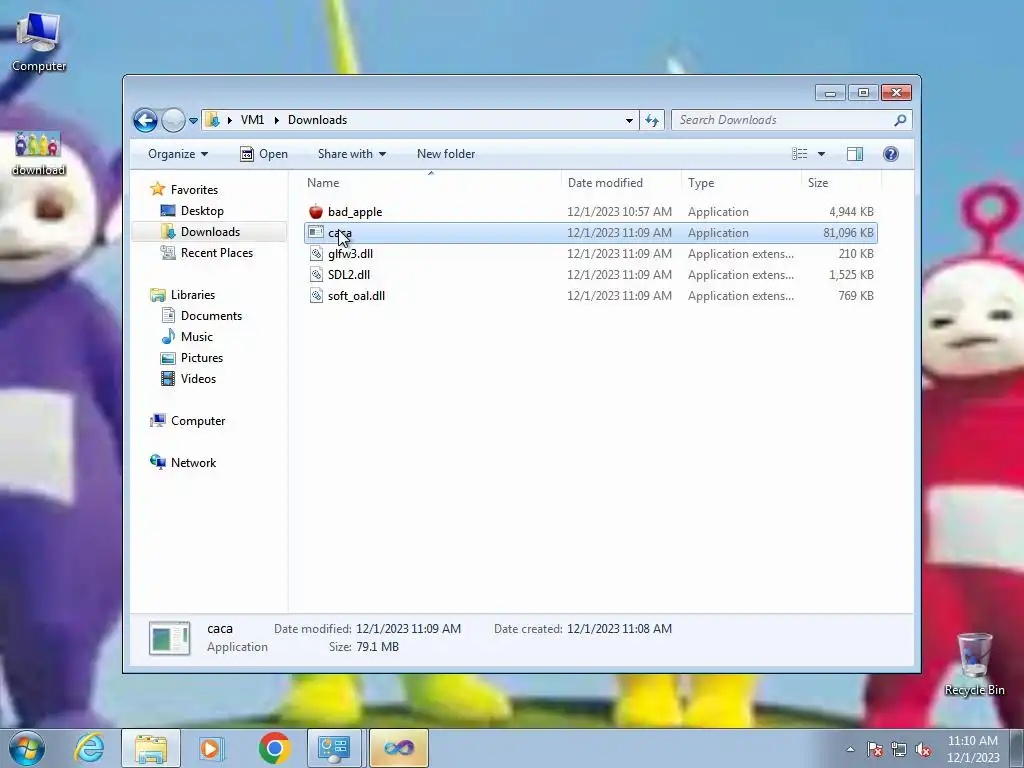Create a New folder

click(x=446, y=154)
